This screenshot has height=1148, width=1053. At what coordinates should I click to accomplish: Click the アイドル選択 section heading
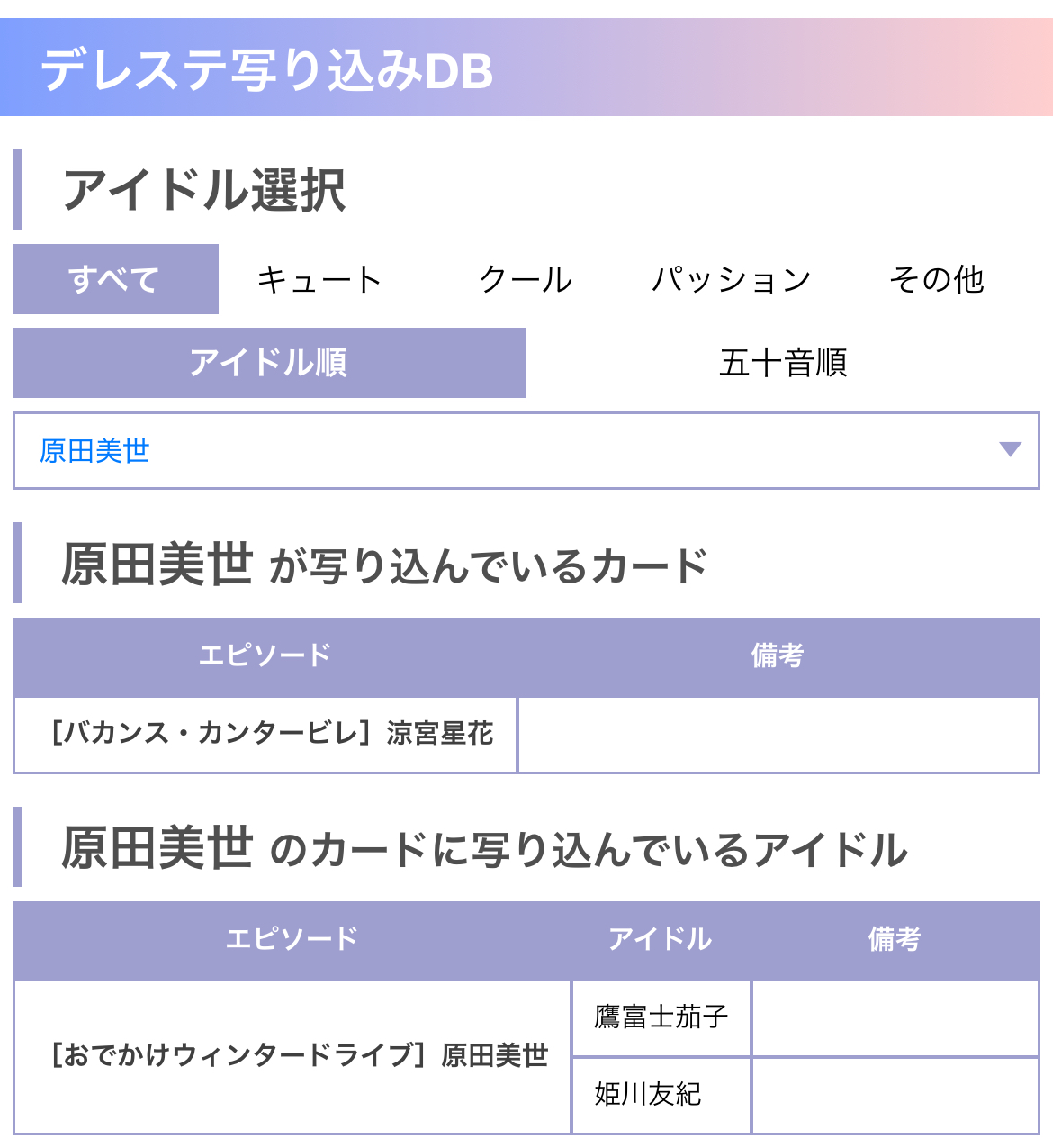coord(204,190)
